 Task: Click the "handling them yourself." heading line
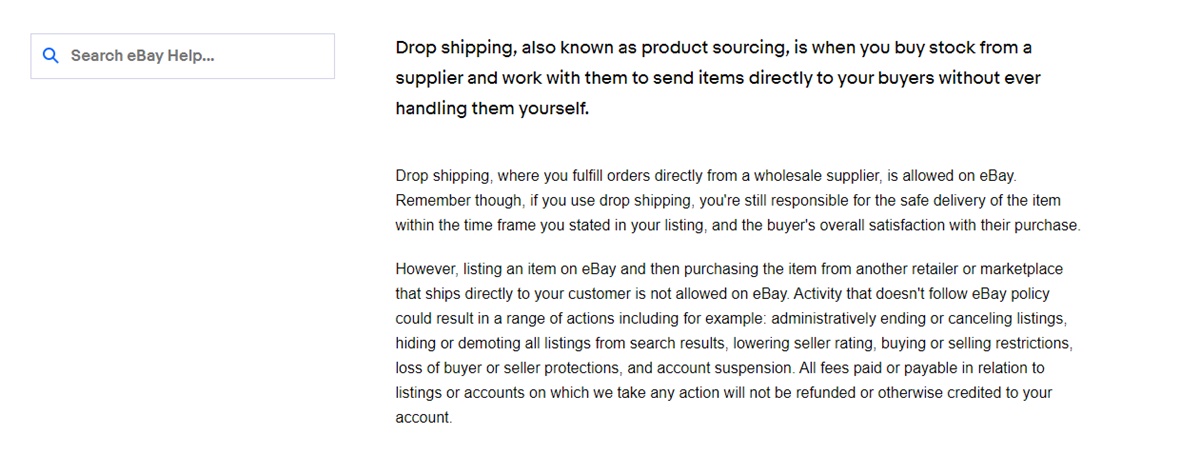492,109
